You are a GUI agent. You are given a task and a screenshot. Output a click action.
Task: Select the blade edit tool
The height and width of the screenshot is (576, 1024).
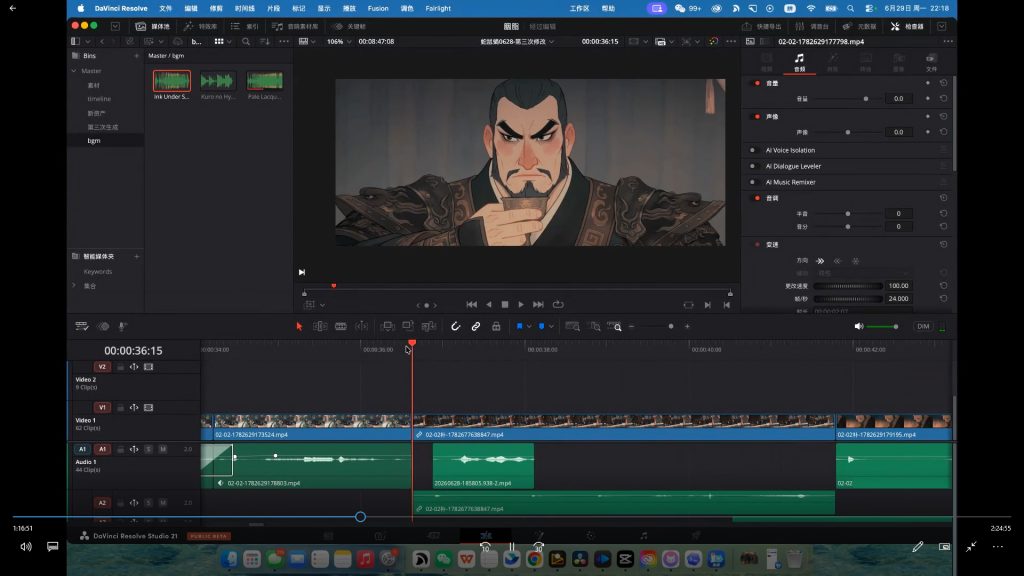click(341, 327)
